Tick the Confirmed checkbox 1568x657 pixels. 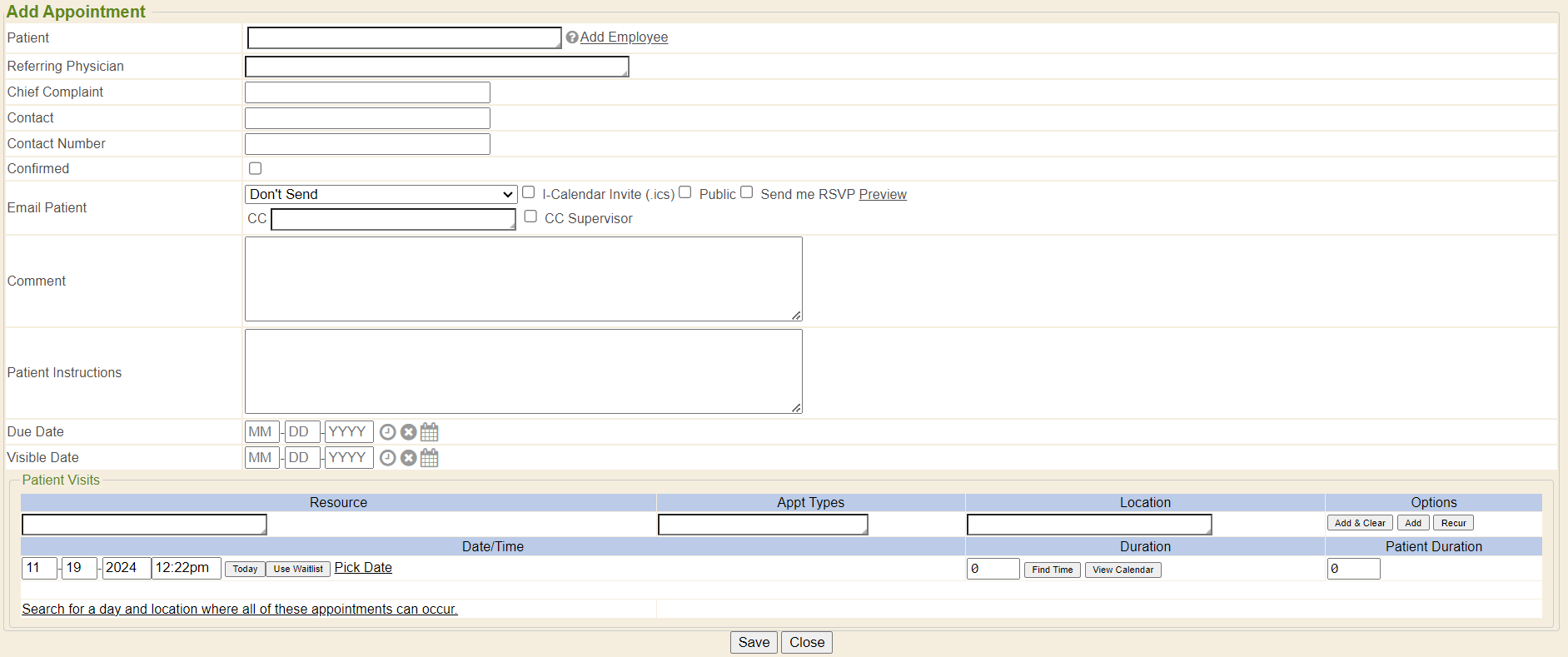click(256, 168)
